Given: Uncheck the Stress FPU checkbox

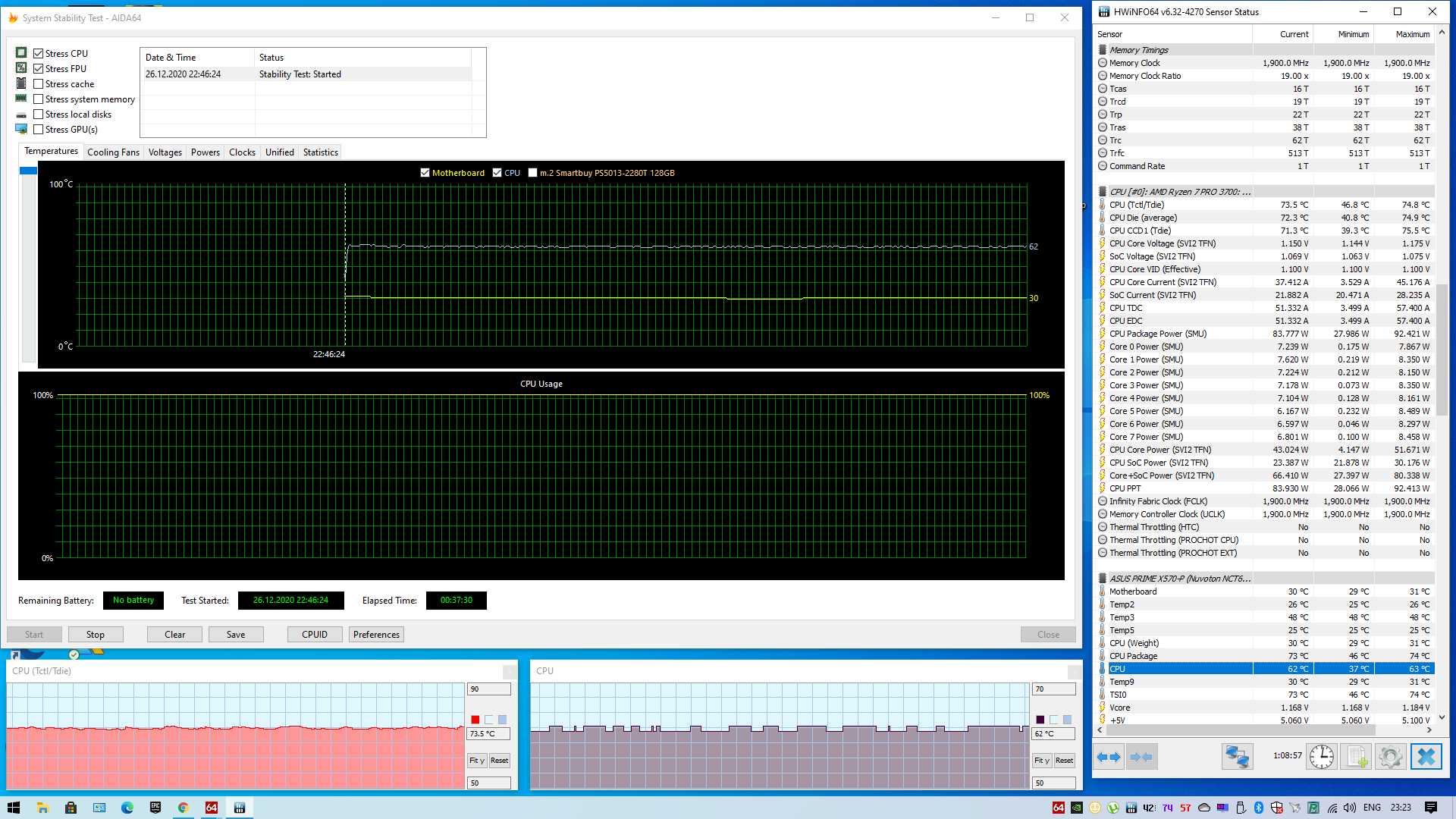Looking at the screenshot, I should tap(39, 69).
